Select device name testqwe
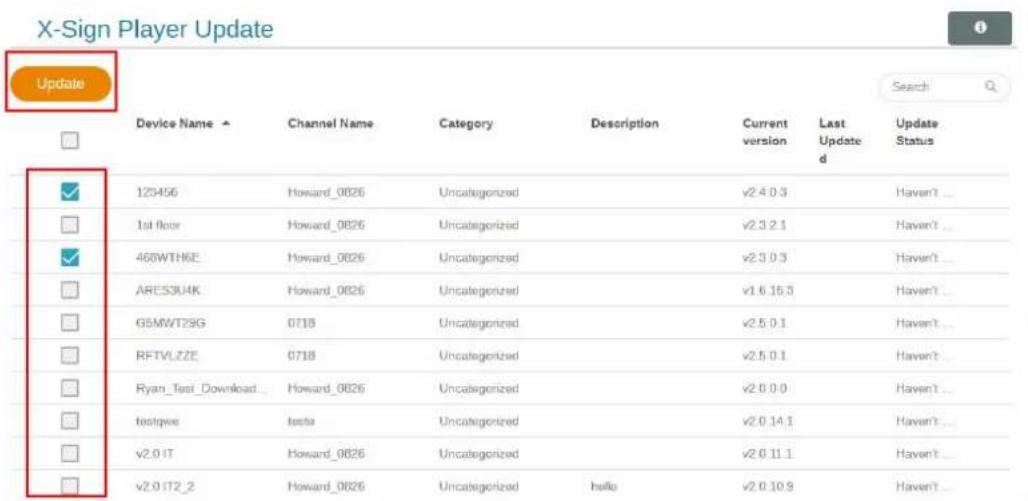1028x501 pixels. [x=157, y=421]
